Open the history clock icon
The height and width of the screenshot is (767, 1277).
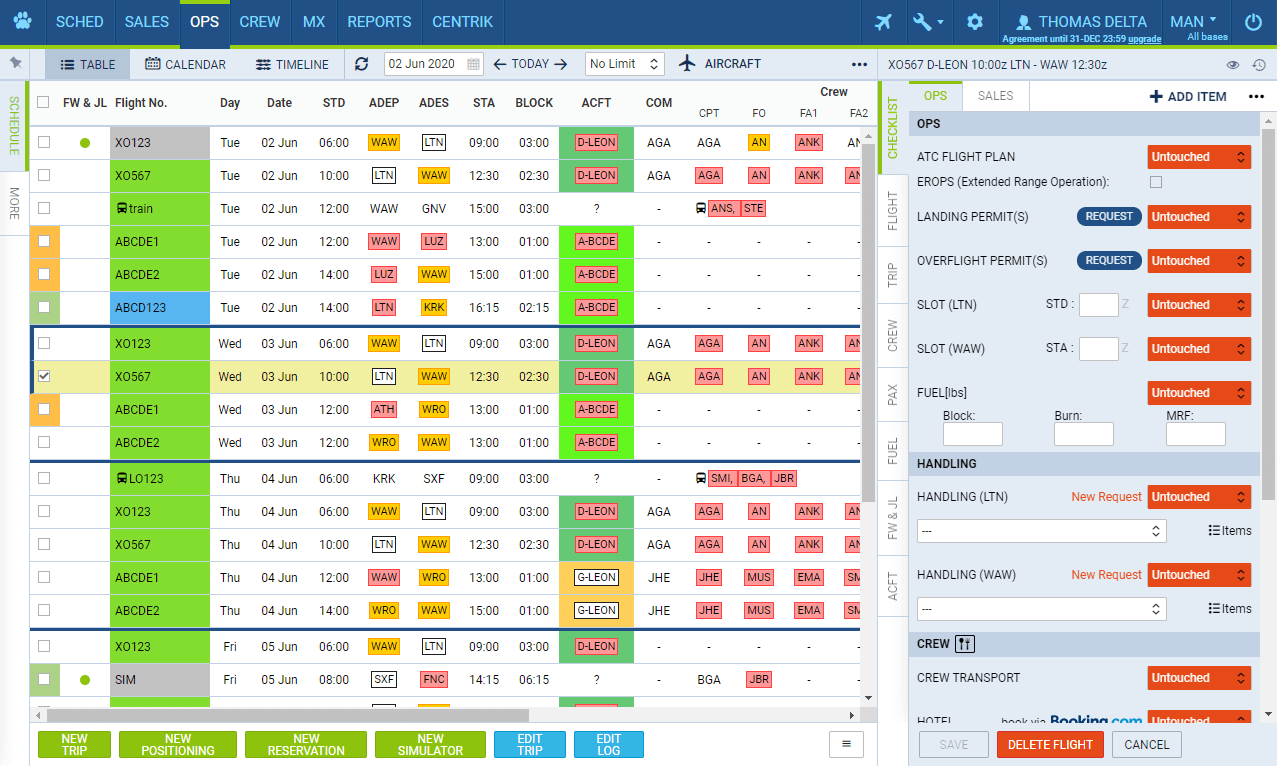[x=1258, y=65]
